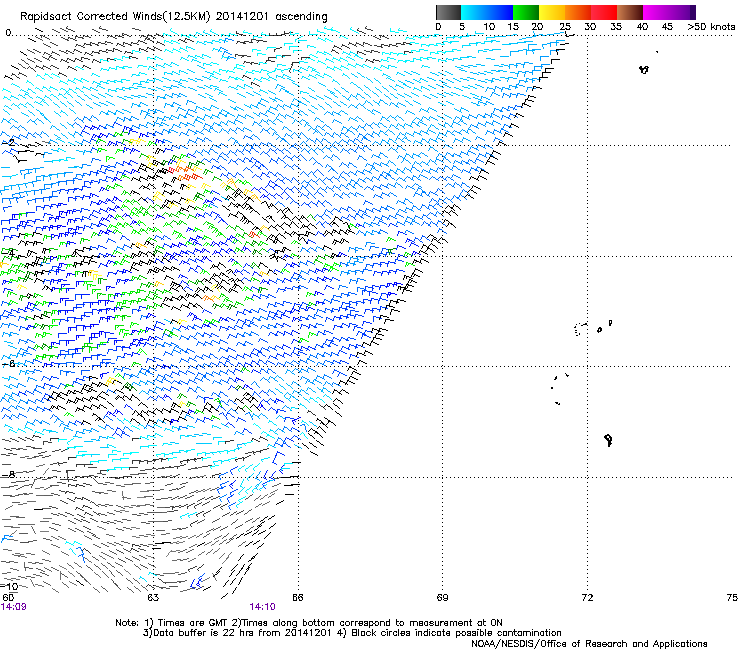This screenshot has height=650, width=740.
Task: Click the island outline near 72E, 7S
Action: [608, 440]
